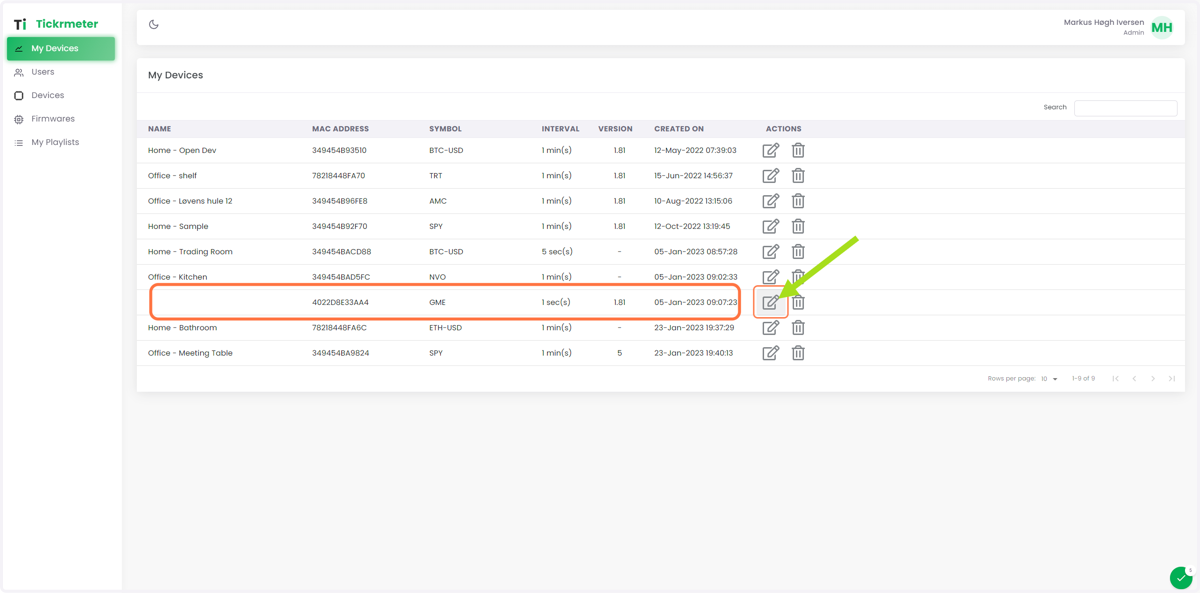Click 'Office - Kitchen' name cell
This screenshot has width=1200, height=593.
(178, 277)
